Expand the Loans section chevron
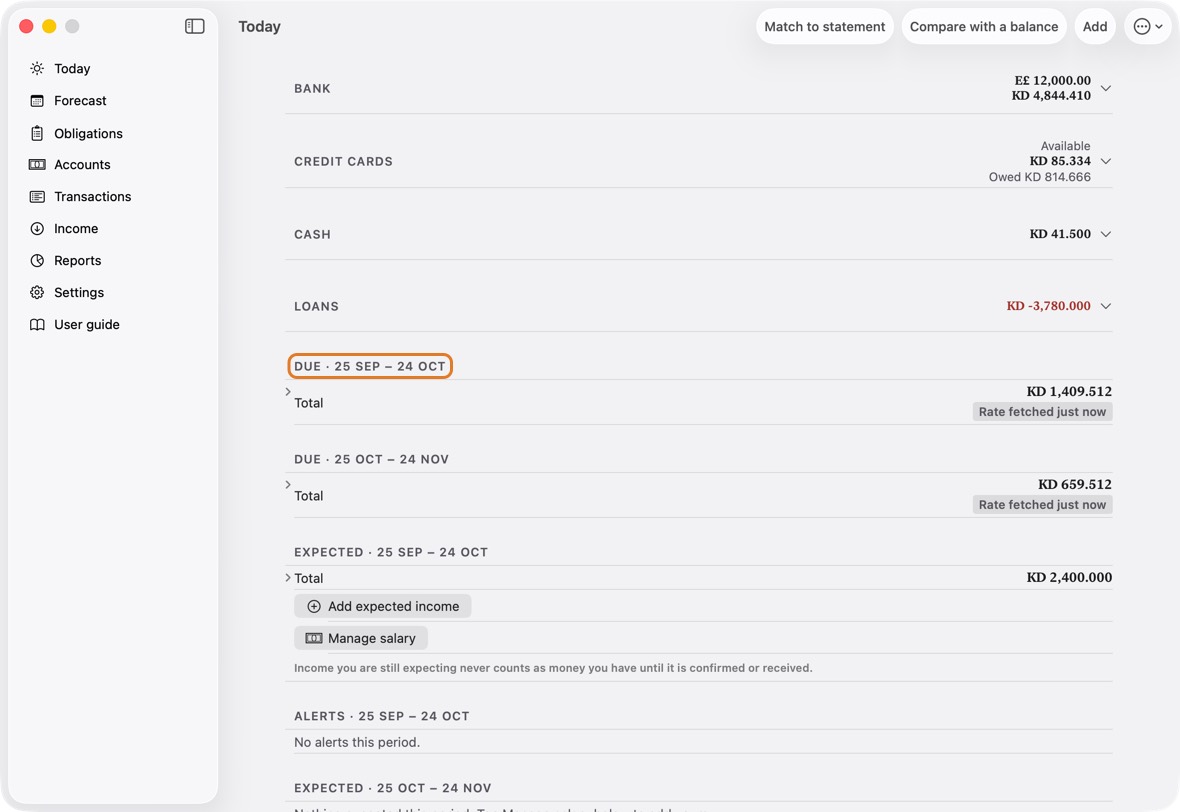Screen dimensions: 1180x812 [x=1105, y=306]
